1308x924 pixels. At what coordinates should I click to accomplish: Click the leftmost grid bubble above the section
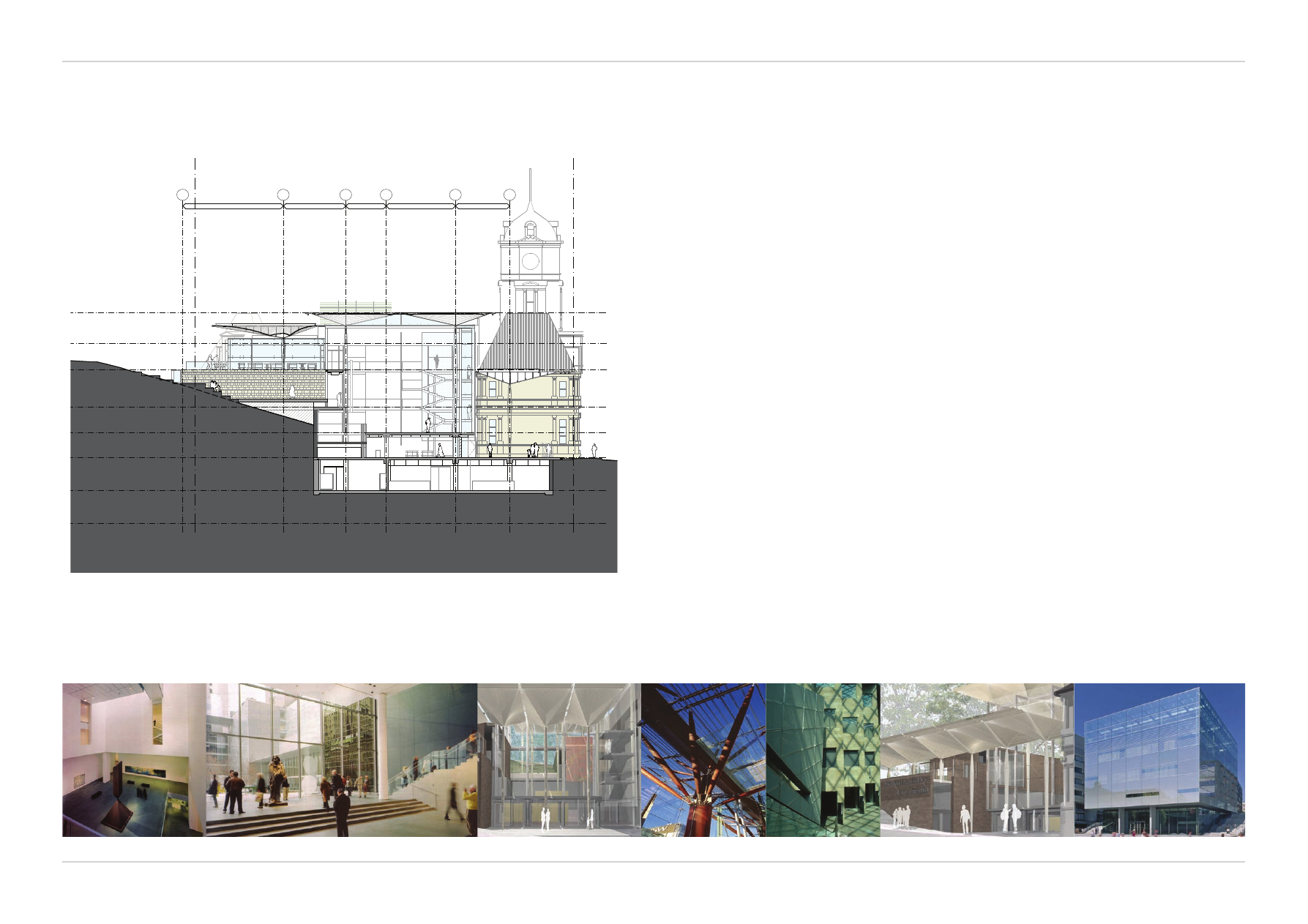coord(183,195)
